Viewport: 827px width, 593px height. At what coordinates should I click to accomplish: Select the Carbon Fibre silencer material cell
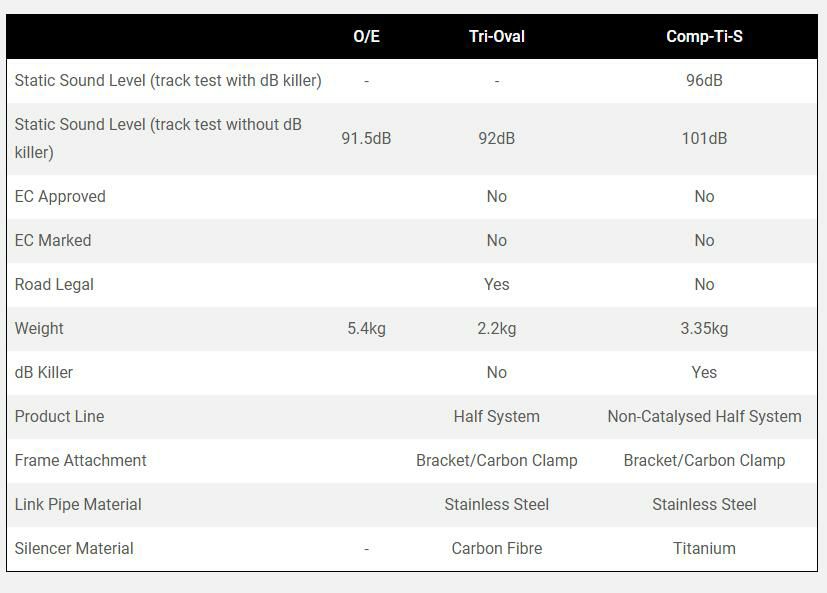click(496, 549)
